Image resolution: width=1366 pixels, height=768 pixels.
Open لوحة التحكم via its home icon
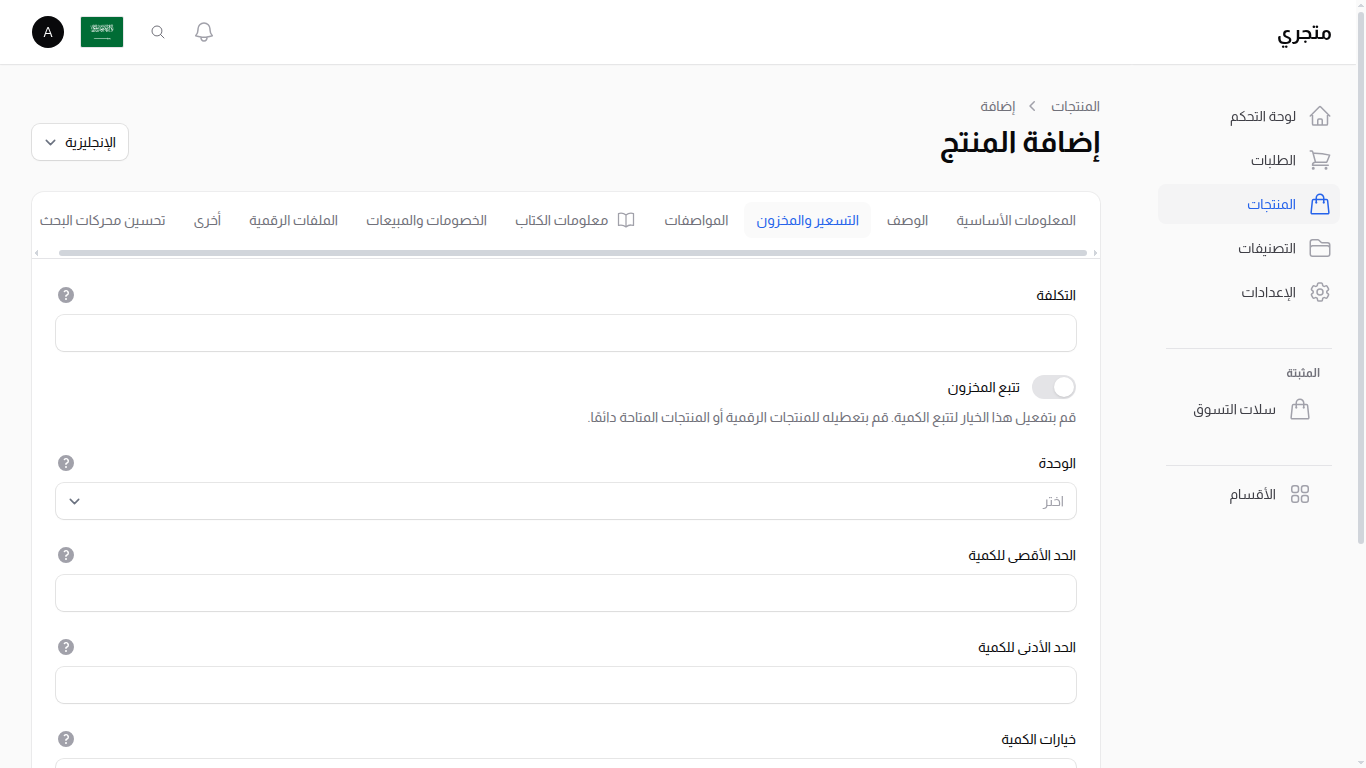click(x=1319, y=116)
